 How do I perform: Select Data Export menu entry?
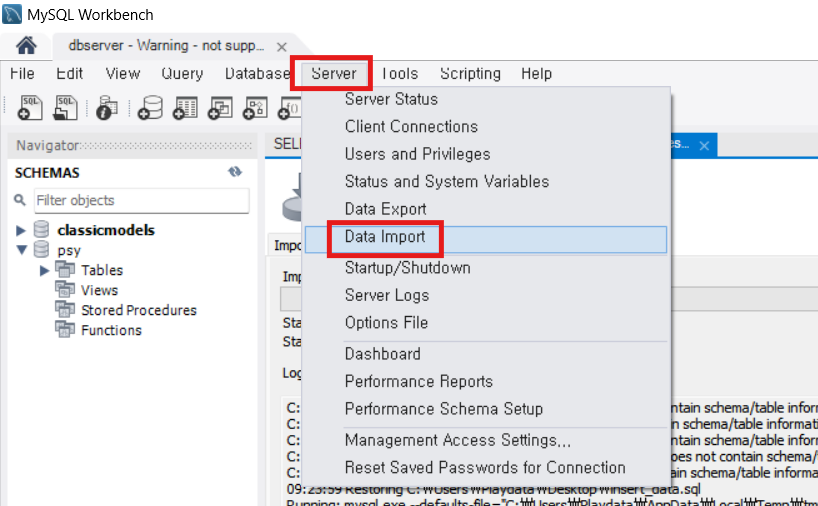point(486,209)
